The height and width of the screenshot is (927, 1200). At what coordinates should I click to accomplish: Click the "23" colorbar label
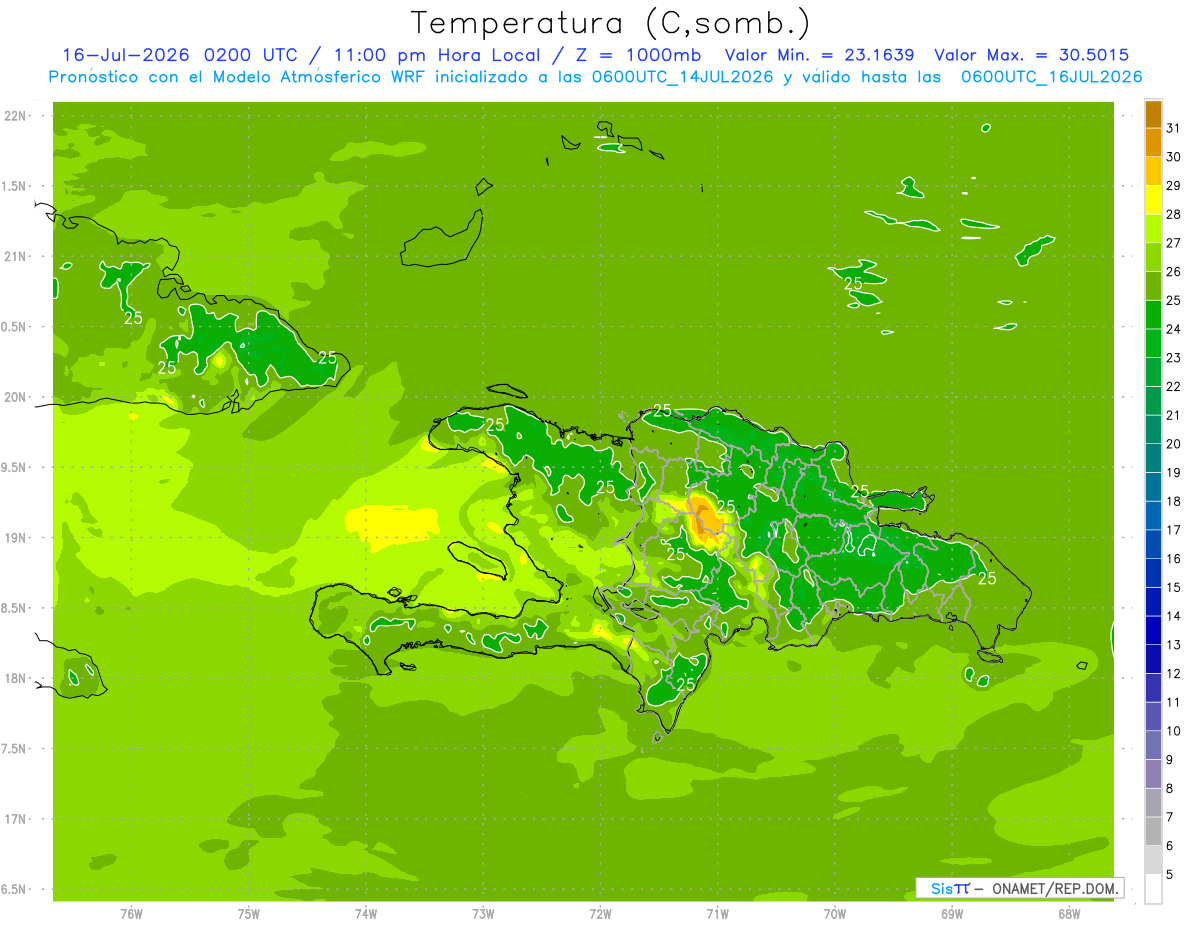tap(1174, 358)
